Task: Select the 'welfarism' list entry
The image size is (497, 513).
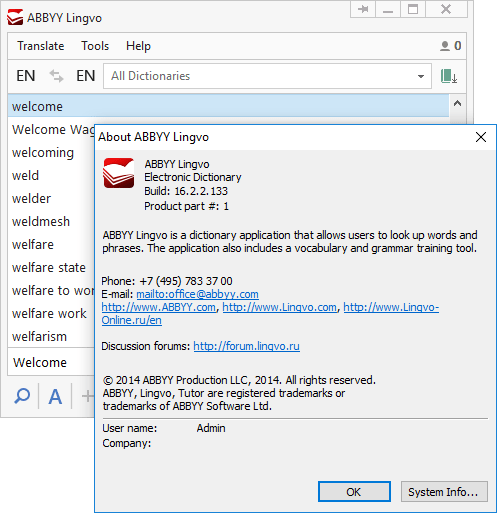Action: [x=51, y=336]
